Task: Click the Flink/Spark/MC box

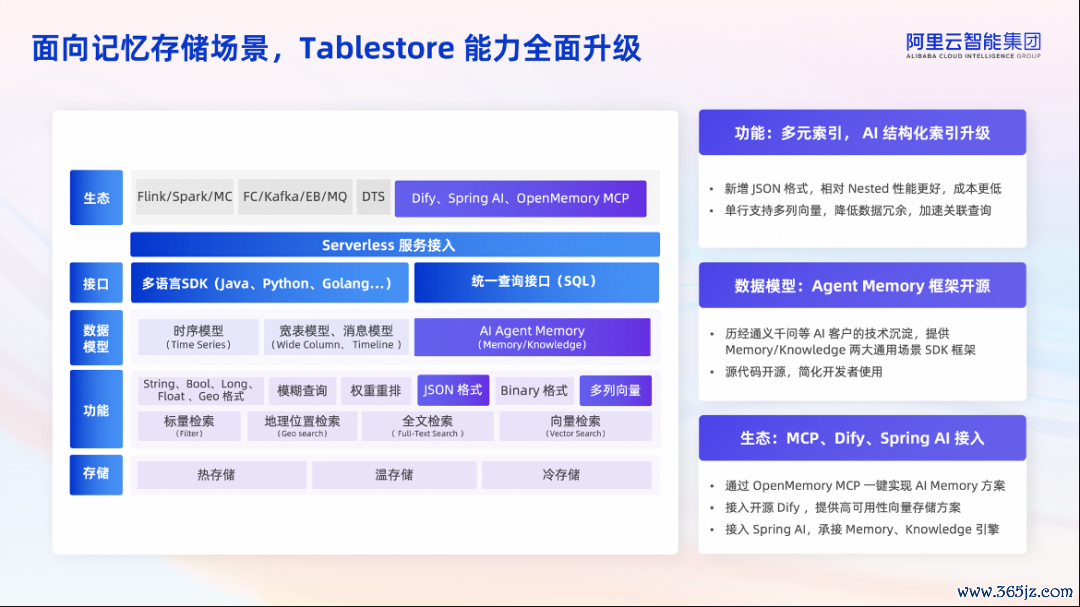Action: pos(185,197)
